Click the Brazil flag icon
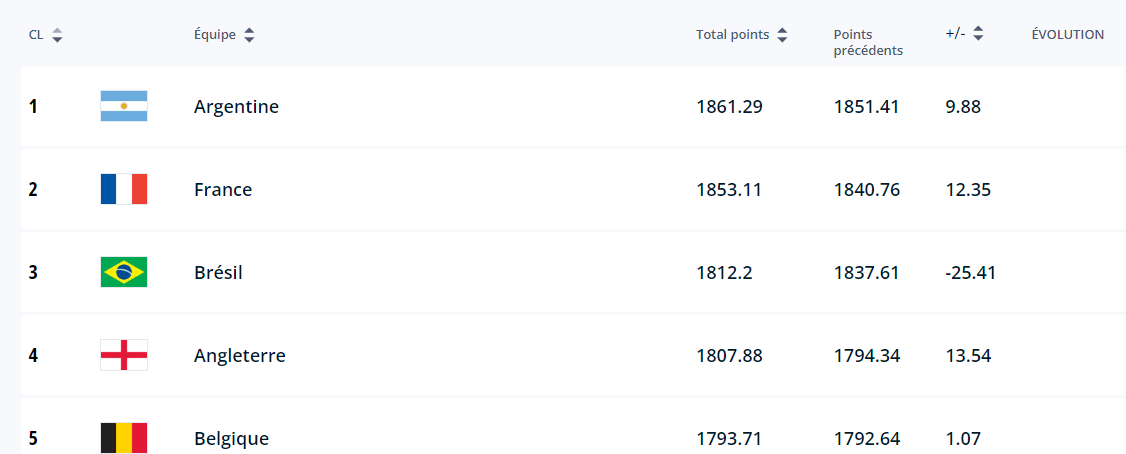This screenshot has height=454, width=1126. tap(124, 272)
